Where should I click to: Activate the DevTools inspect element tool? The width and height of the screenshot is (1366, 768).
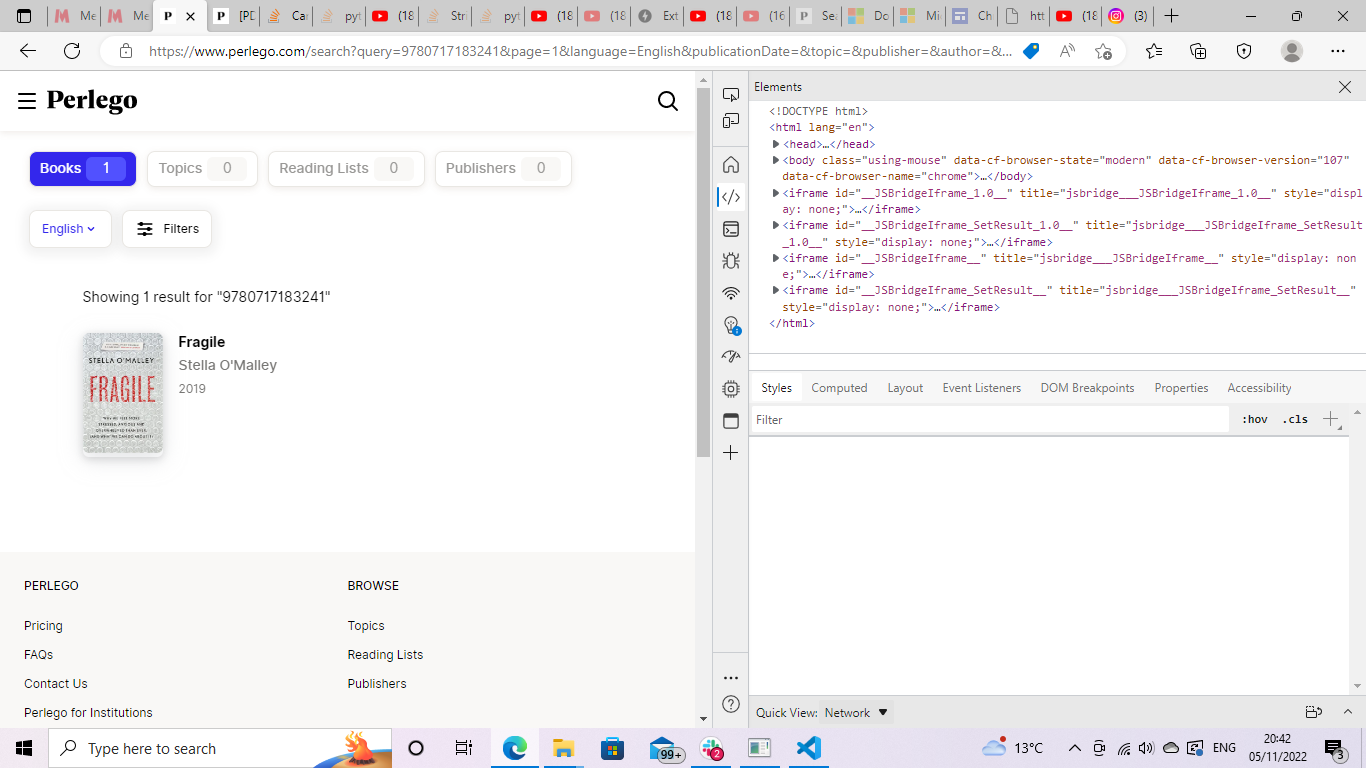pos(731,94)
